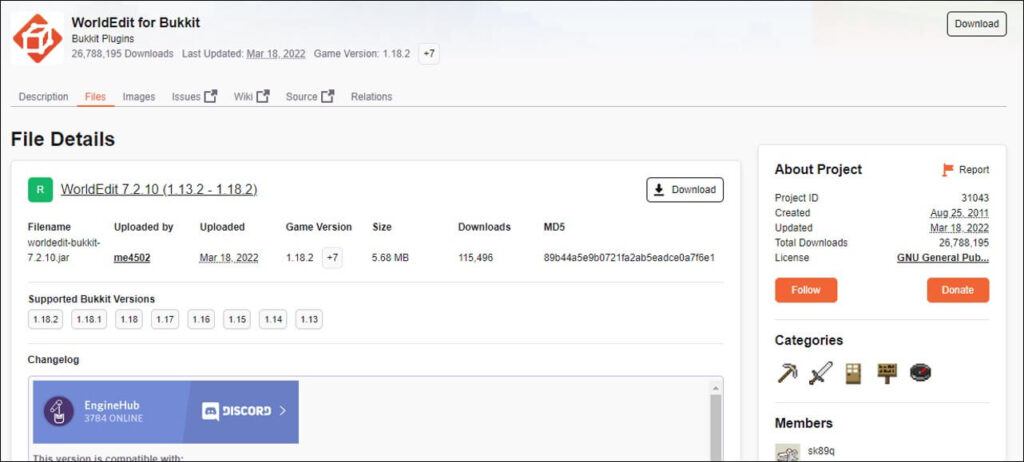Click the Uploaded date Mar 18, 2022 in file row
The image size is (1024, 462).
pyautogui.click(x=229, y=257)
